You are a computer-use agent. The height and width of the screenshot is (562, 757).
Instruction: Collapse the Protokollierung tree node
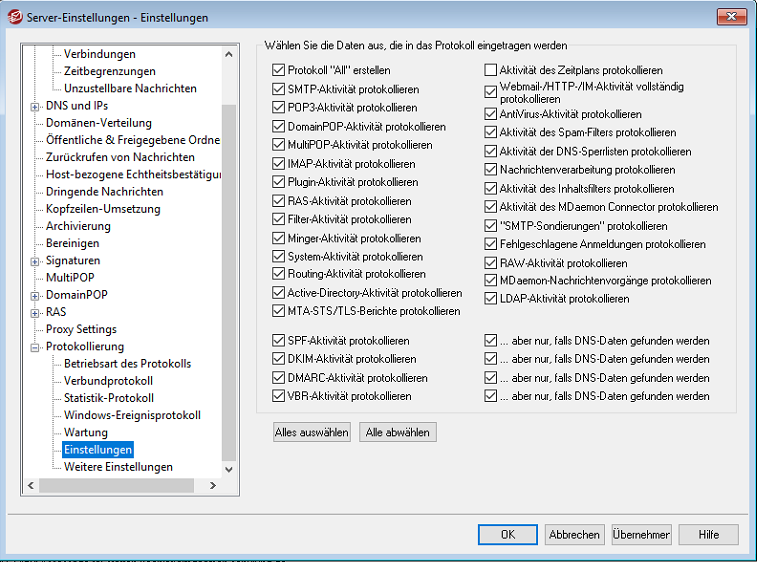pyautogui.click(x=36, y=347)
